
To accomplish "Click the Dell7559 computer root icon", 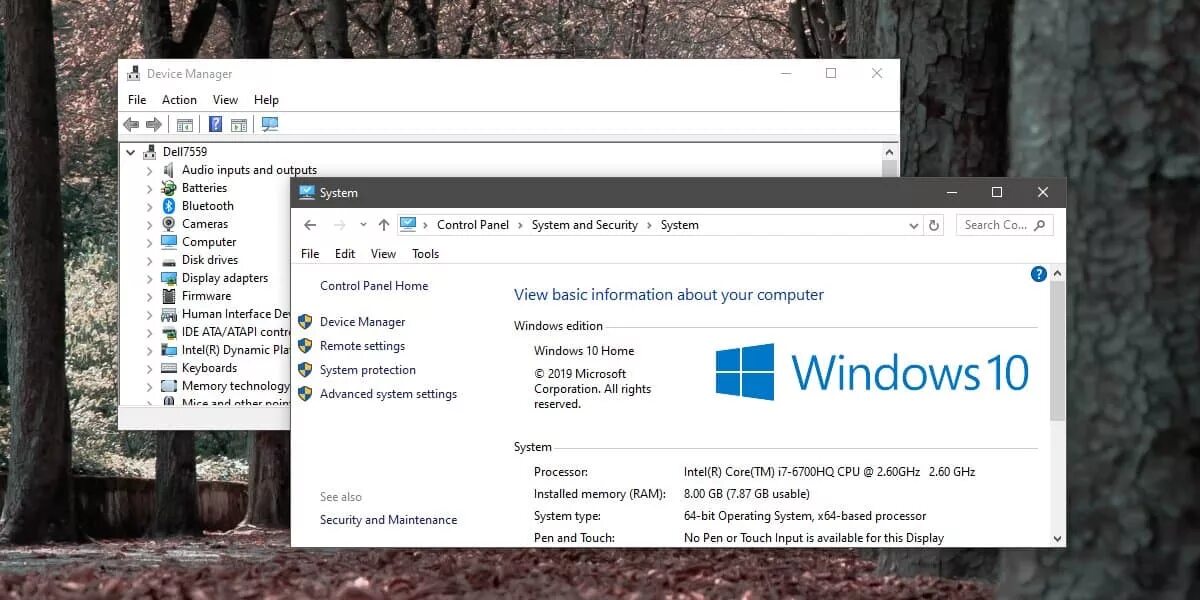I will tap(150, 152).
